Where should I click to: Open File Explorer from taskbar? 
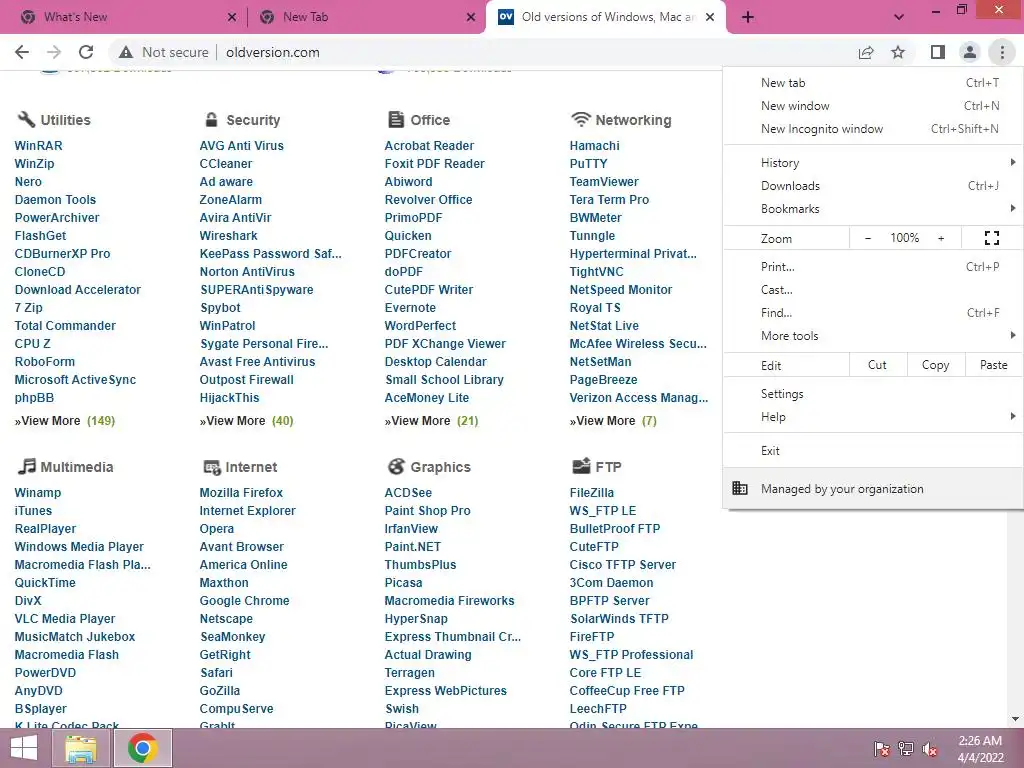coord(81,748)
